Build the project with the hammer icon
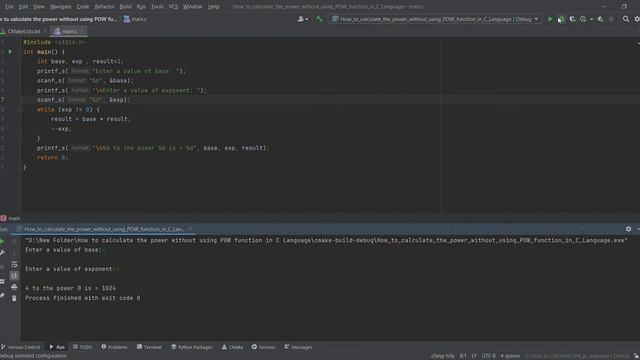 click(320, 19)
